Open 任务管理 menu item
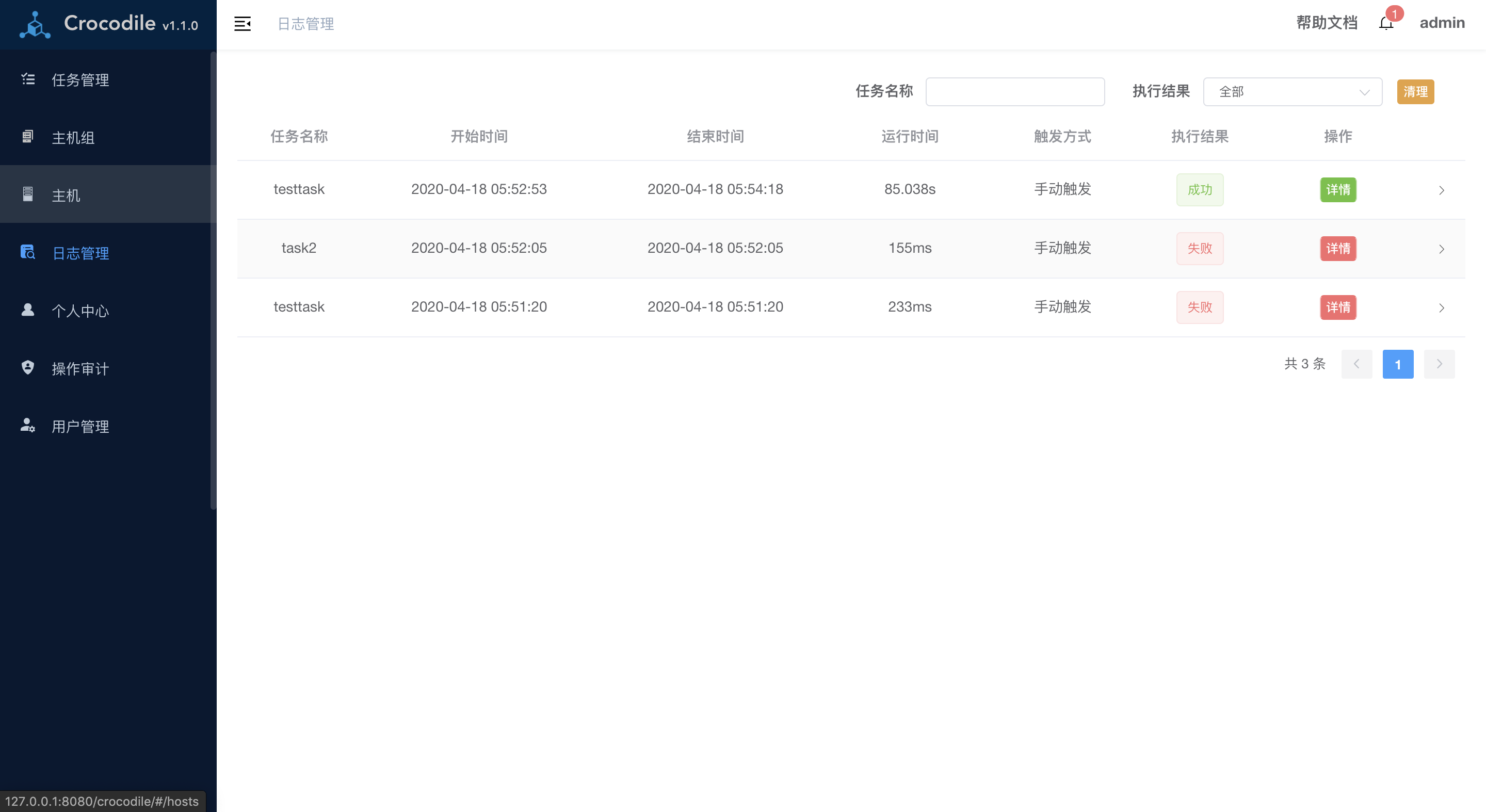Viewport: 1486px width, 812px height. [81, 80]
